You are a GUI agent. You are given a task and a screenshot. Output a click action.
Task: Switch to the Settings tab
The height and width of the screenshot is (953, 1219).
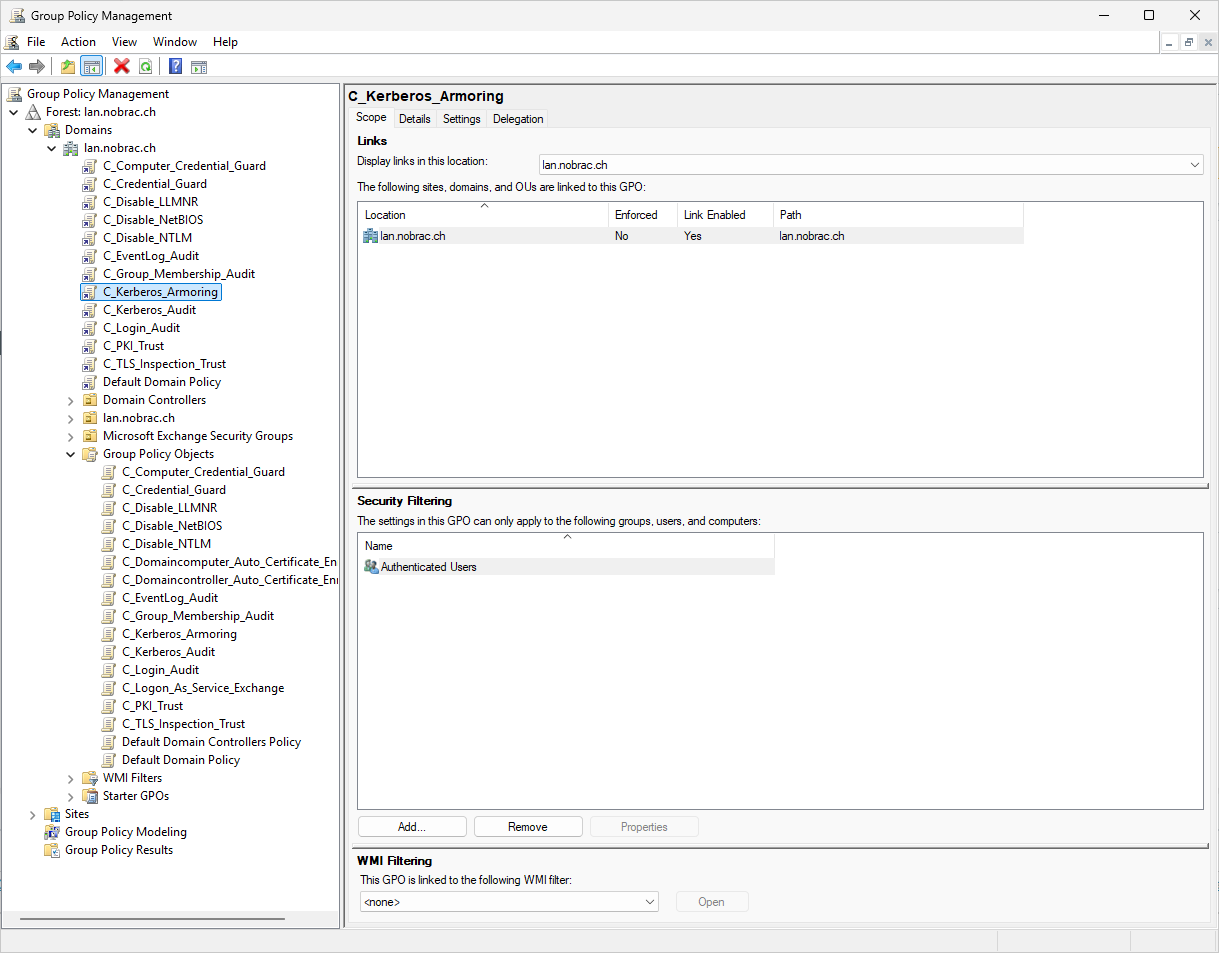[x=462, y=119]
